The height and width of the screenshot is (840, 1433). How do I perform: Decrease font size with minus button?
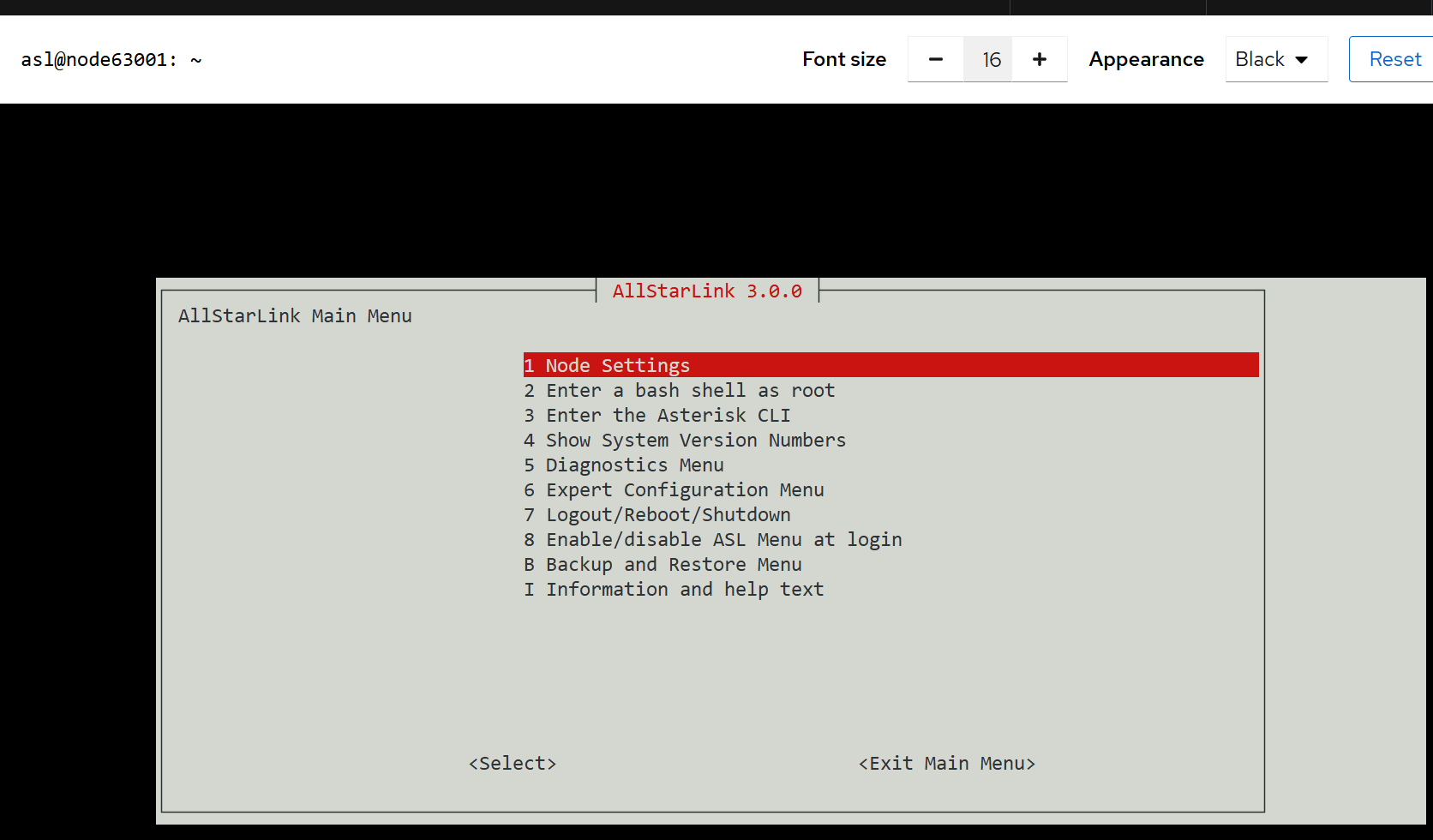click(x=935, y=59)
